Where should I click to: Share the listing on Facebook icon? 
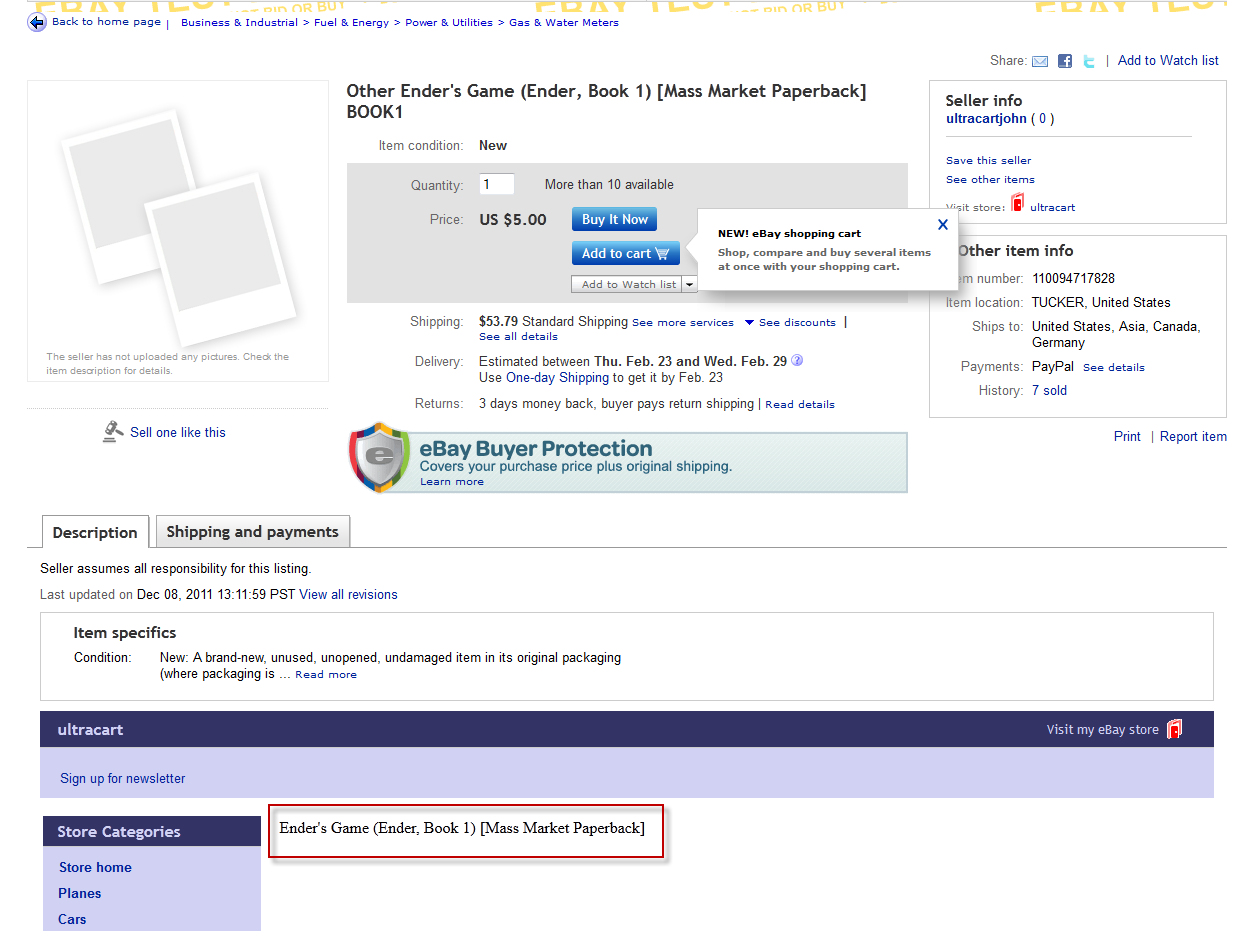1065,61
